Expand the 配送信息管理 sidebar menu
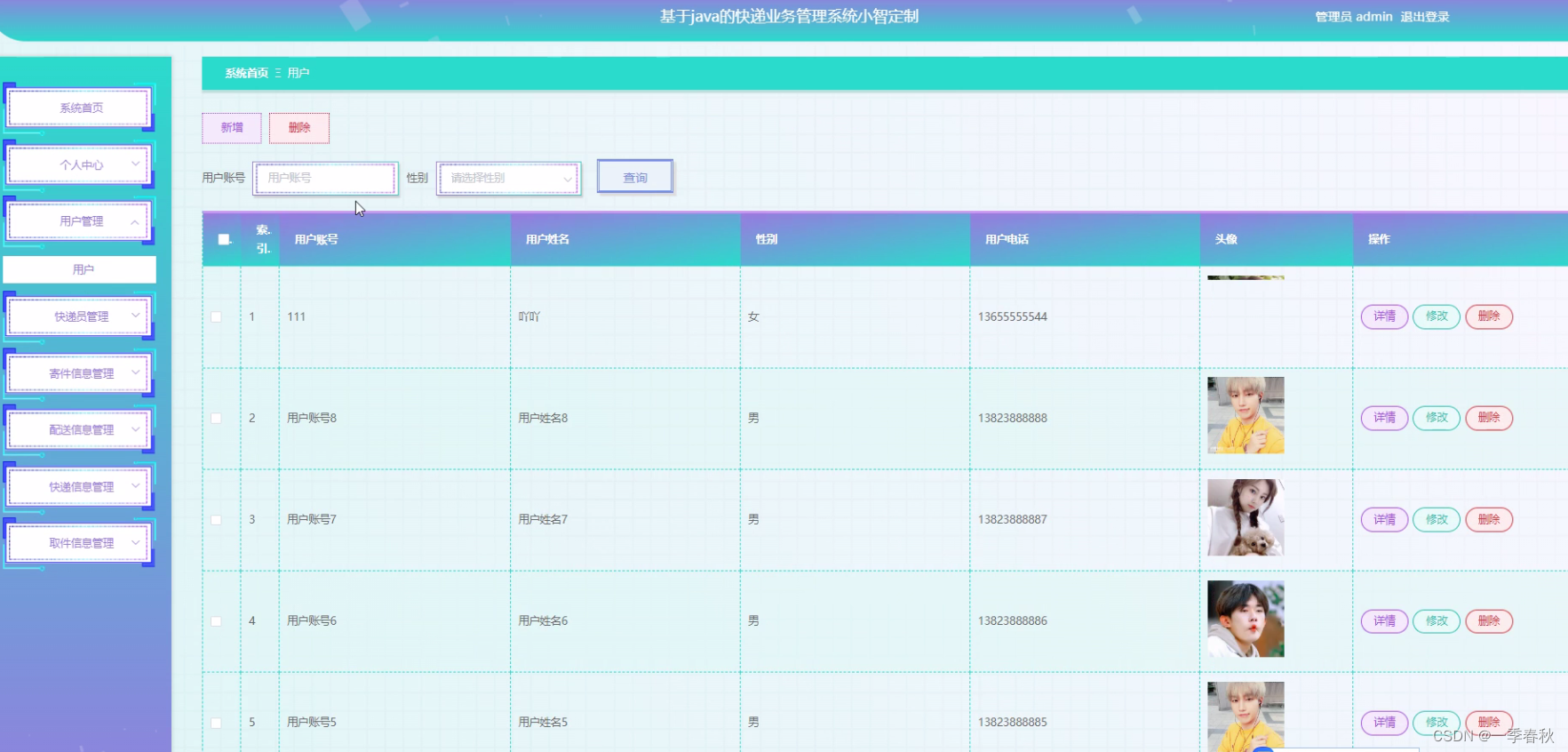This screenshot has width=1568, height=752. (x=79, y=429)
